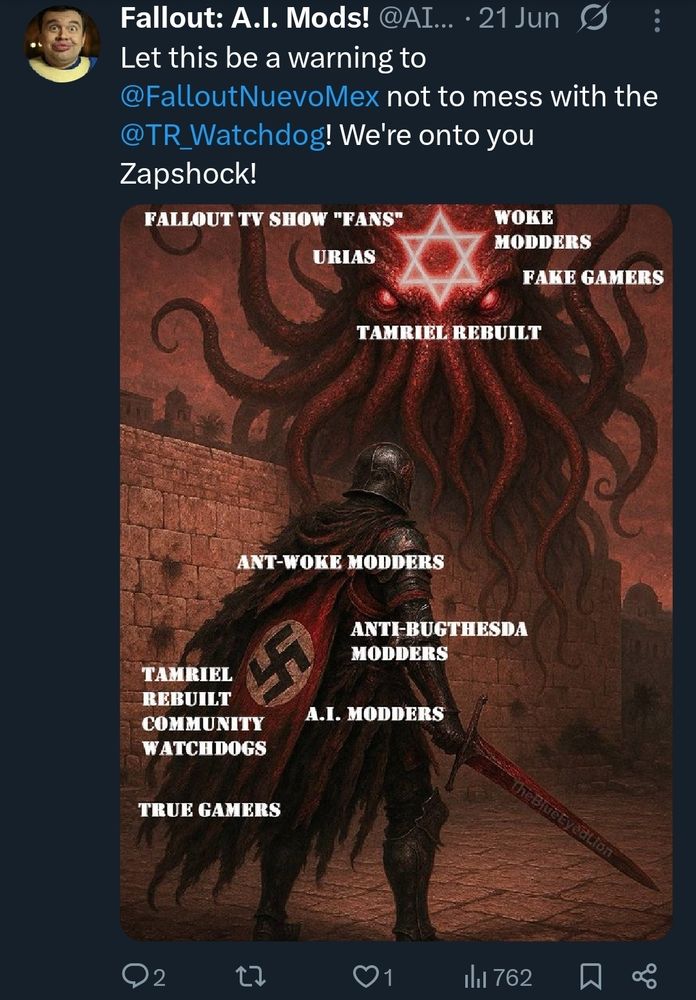
Task: Click the truncated @AI... handle
Action: (417, 18)
